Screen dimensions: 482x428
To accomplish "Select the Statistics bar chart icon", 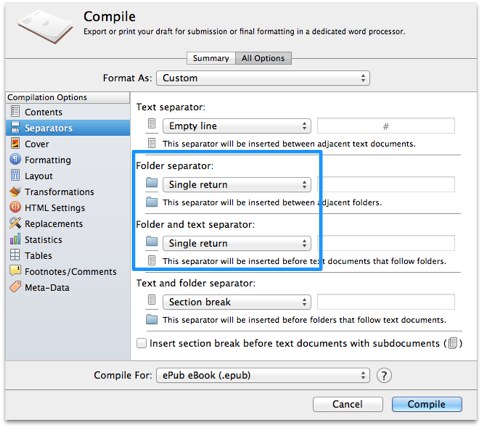I will [15, 239].
